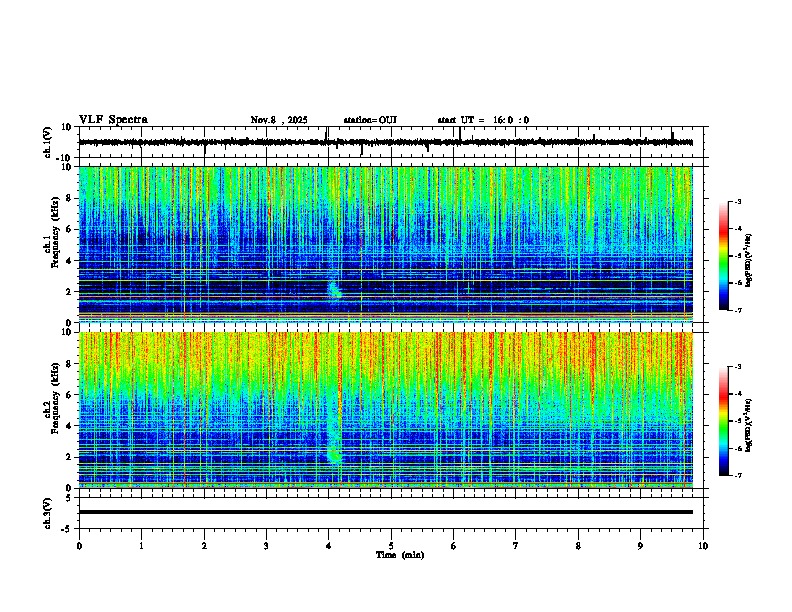Click the "ch.2 Frequency (kHz)" axis label
792x612 pixels.
52,398
